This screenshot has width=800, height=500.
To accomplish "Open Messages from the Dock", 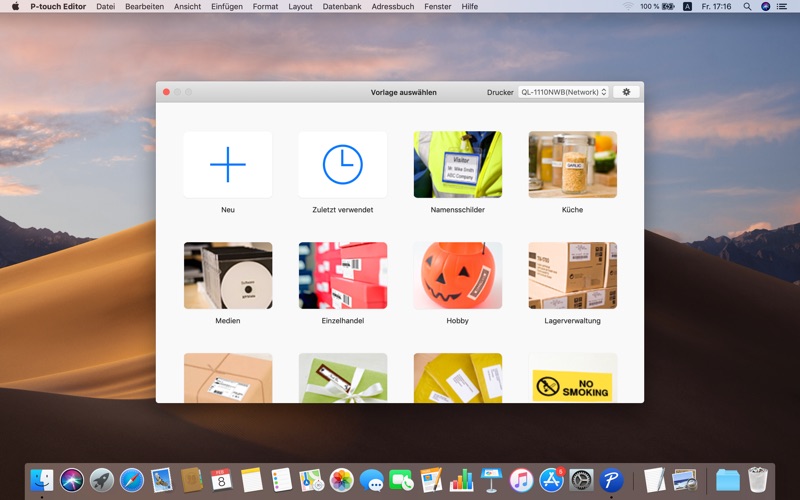I will 371,480.
